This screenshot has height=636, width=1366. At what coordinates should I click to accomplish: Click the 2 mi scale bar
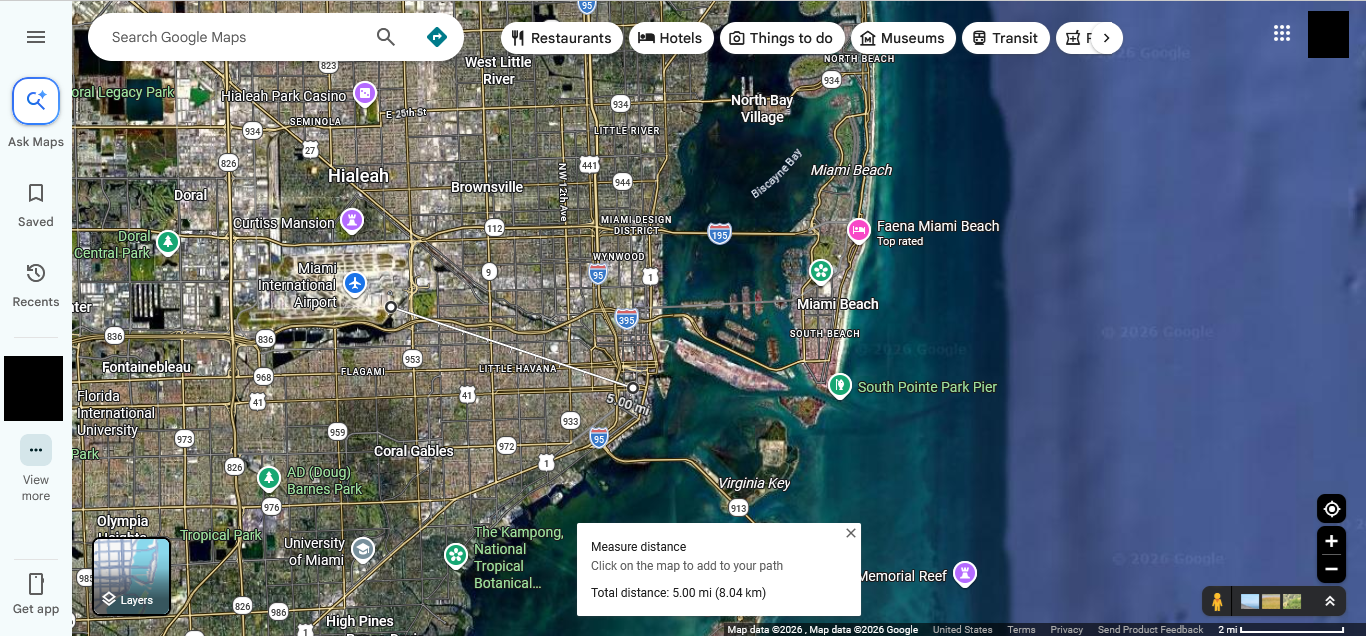tap(1280, 630)
